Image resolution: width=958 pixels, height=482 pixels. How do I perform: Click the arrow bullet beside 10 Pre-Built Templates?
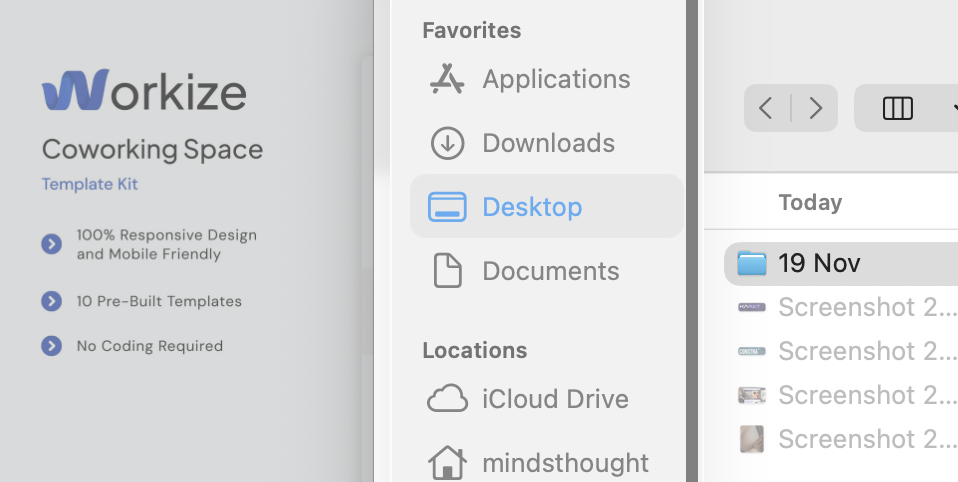(51, 301)
